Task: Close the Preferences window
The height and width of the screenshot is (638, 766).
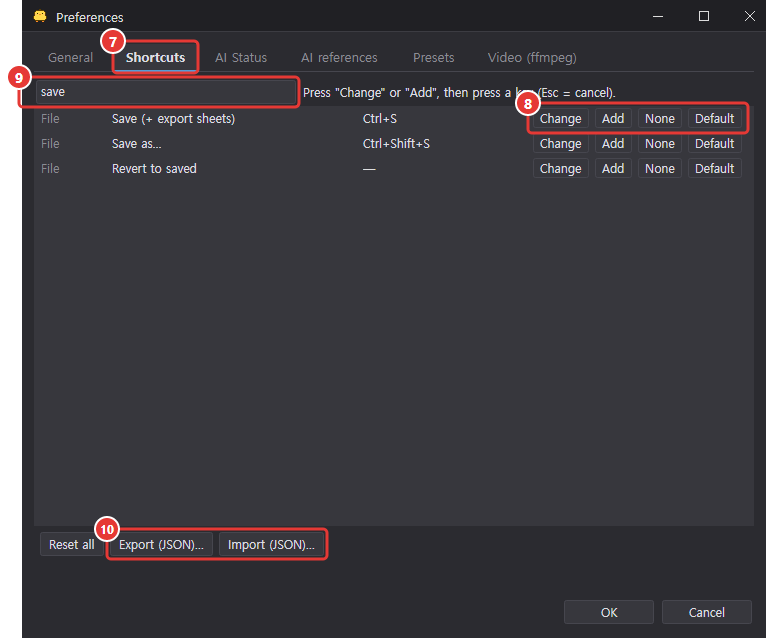Action: coord(749,16)
